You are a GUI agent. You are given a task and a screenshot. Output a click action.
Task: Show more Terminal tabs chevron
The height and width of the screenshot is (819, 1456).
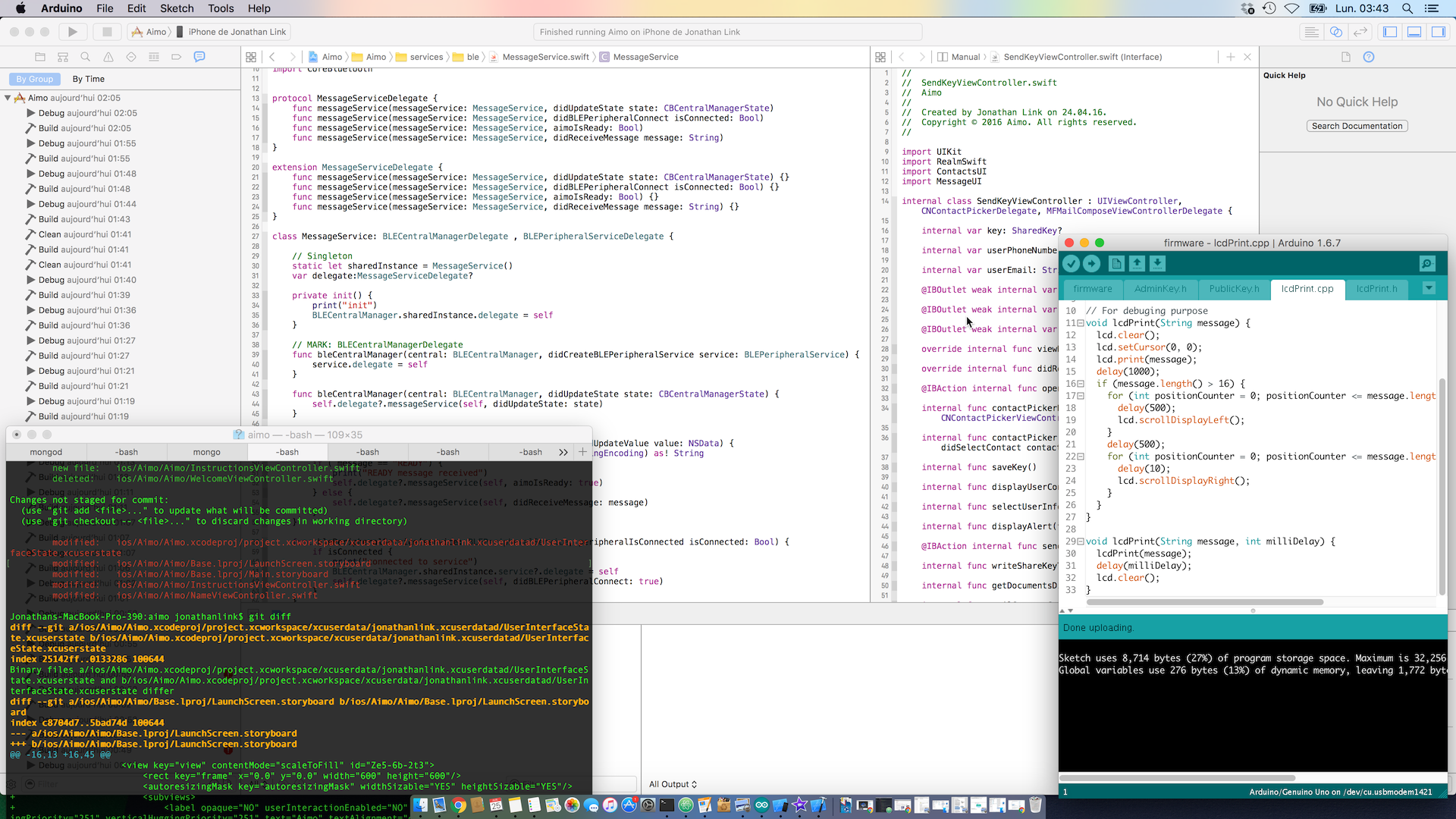(563, 452)
